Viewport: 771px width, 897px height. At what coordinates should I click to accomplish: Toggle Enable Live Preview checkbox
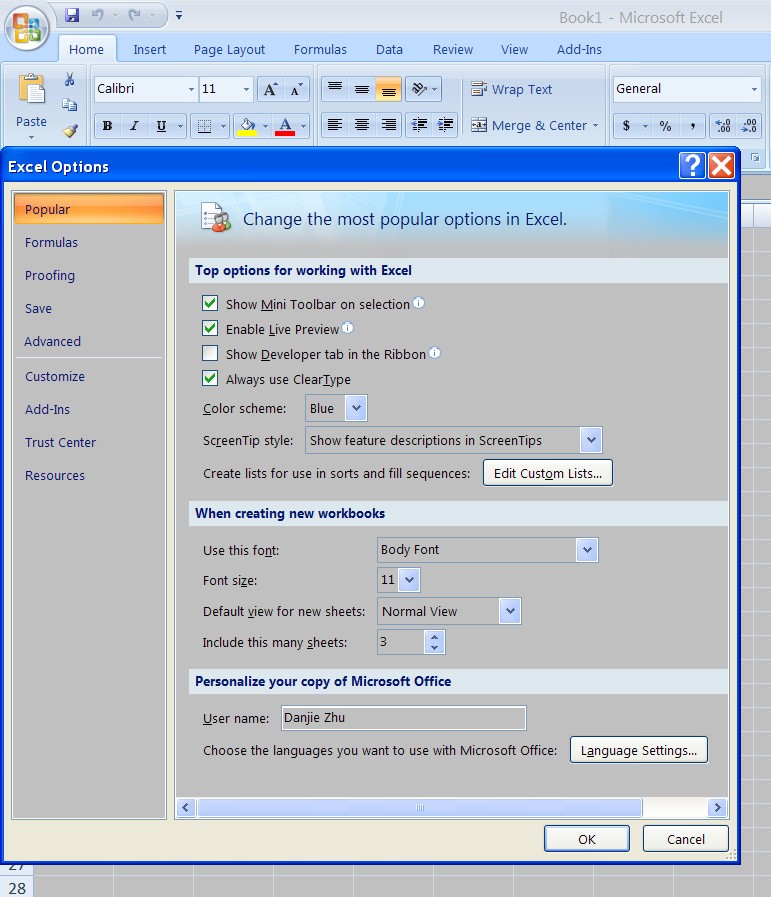pyautogui.click(x=210, y=328)
